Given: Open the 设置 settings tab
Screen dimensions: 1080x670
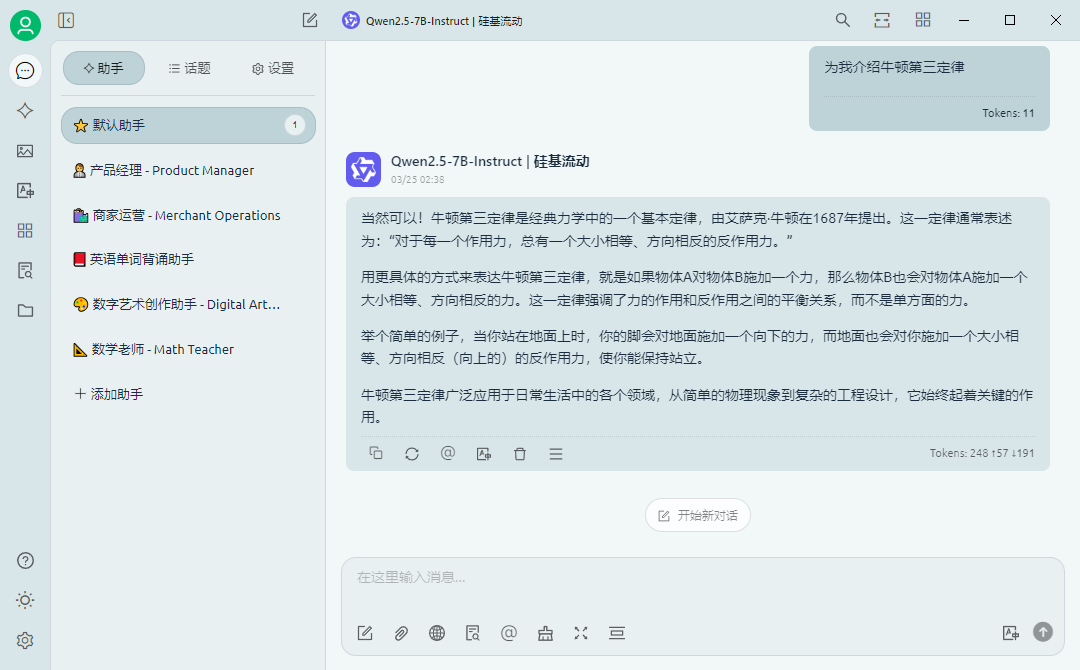Looking at the screenshot, I should coord(270,68).
